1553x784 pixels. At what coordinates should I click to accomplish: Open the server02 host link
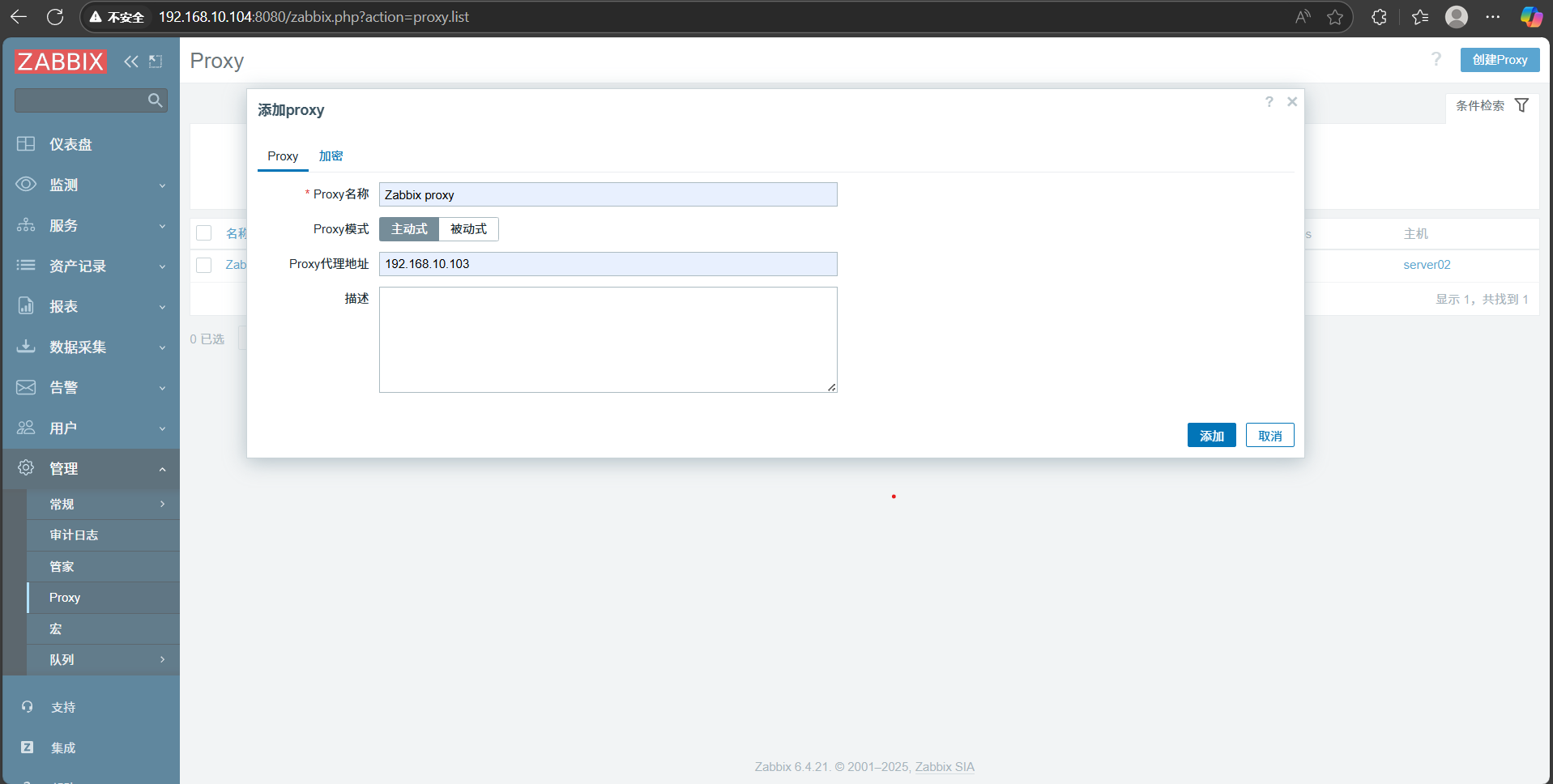pos(1427,265)
